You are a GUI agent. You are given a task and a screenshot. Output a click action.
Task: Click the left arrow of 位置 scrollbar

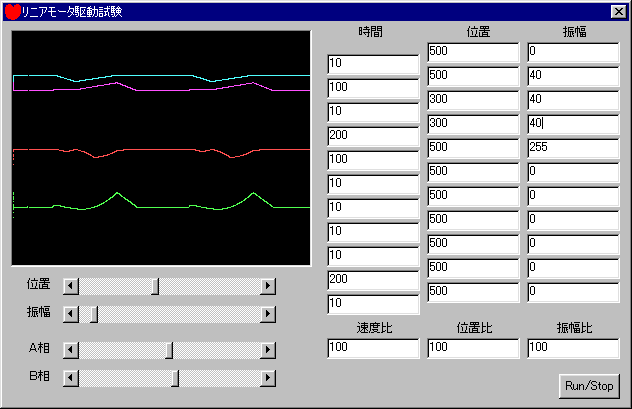pos(69,287)
